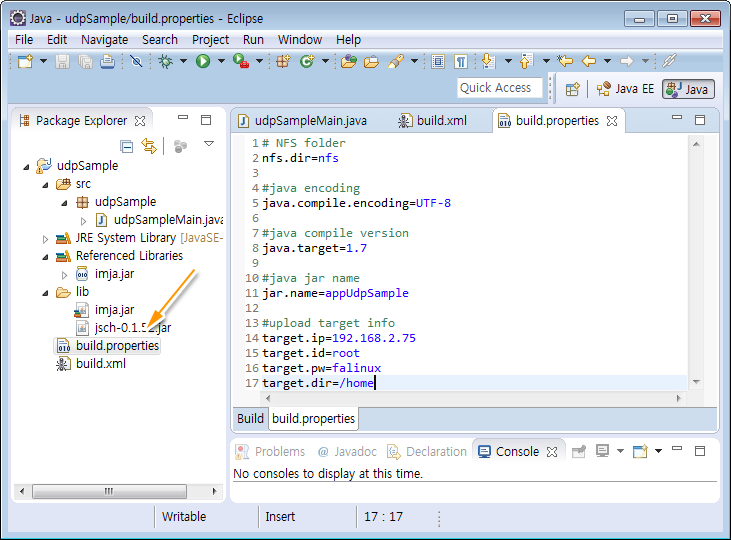Switch to the Java EE perspective
Viewport: 731px width, 540px height.
625,89
